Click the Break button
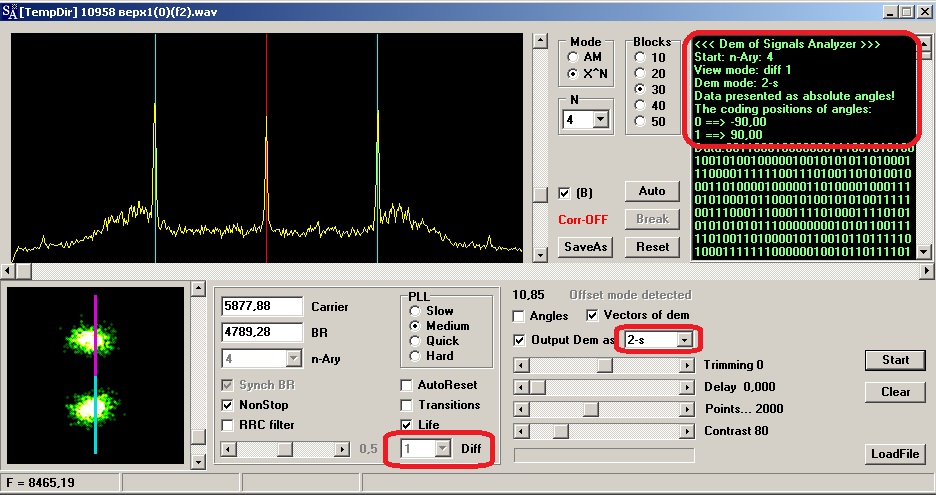The height and width of the screenshot is (495, 936). pos(652,219)
